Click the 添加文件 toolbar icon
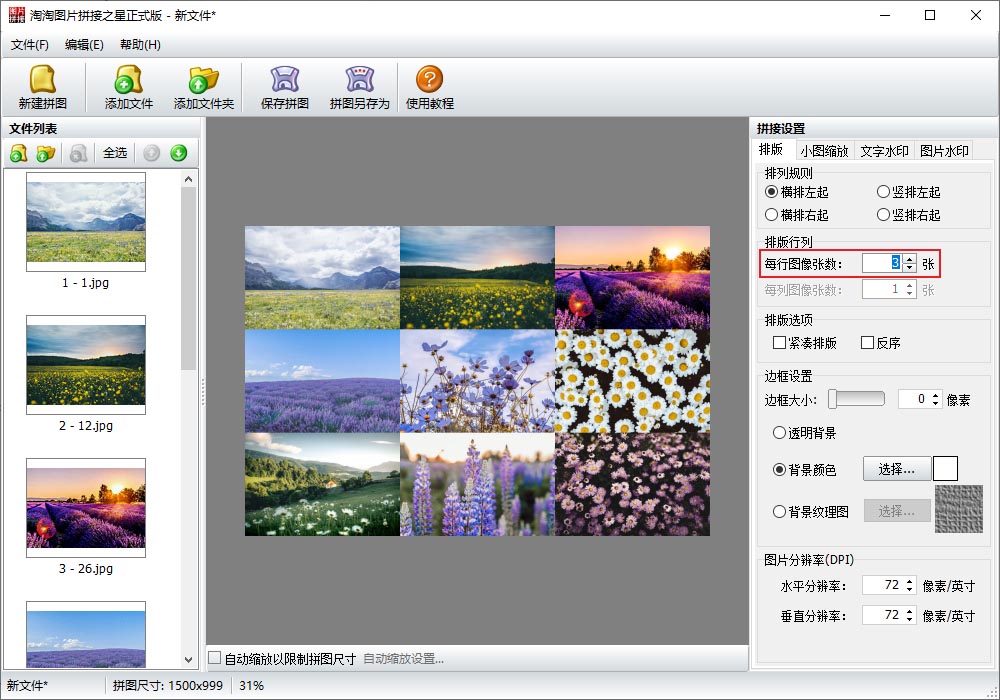 tap(128, 80)
